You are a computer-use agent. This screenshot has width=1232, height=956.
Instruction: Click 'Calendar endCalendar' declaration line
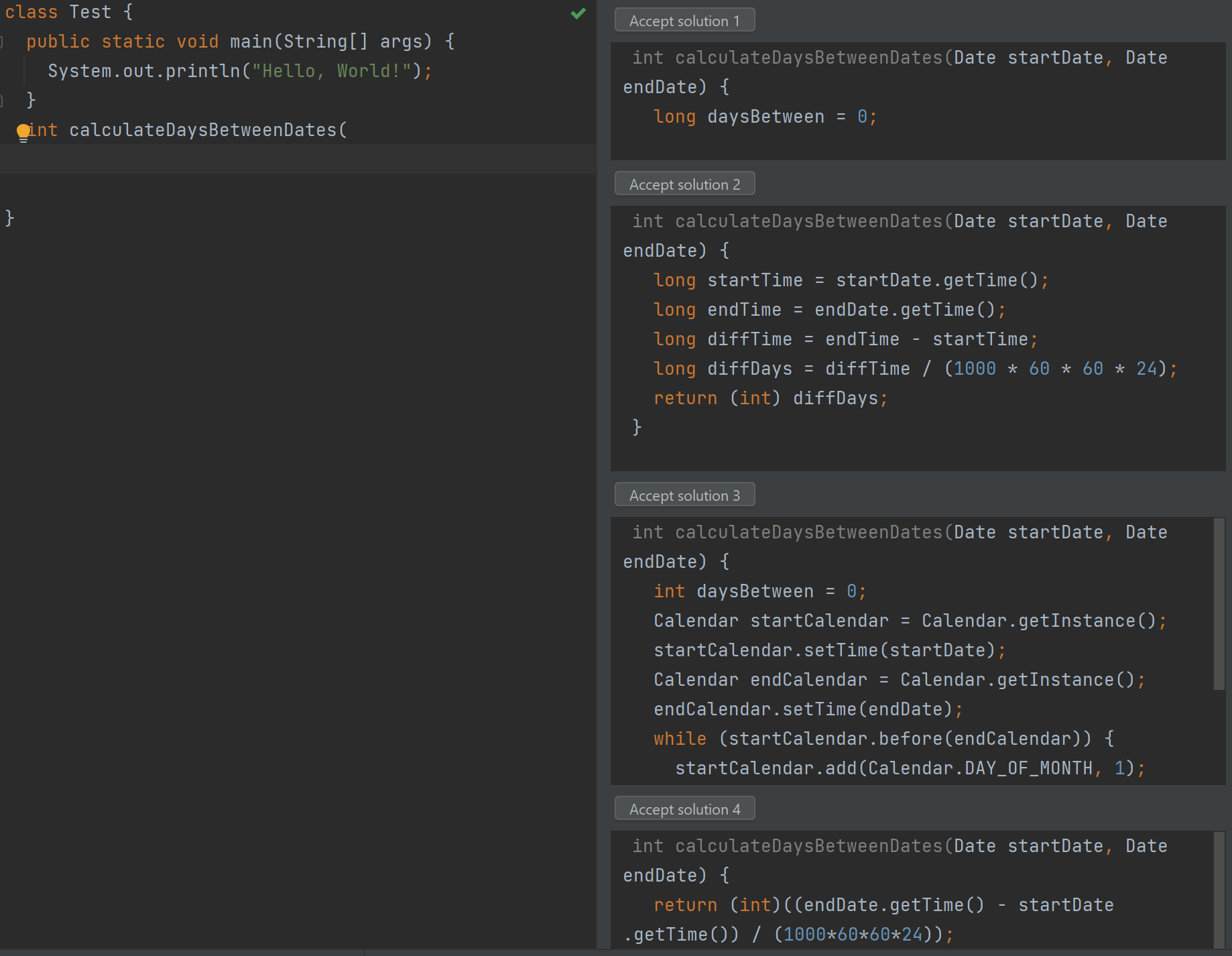pyautogui.click(x=900, y=680)
